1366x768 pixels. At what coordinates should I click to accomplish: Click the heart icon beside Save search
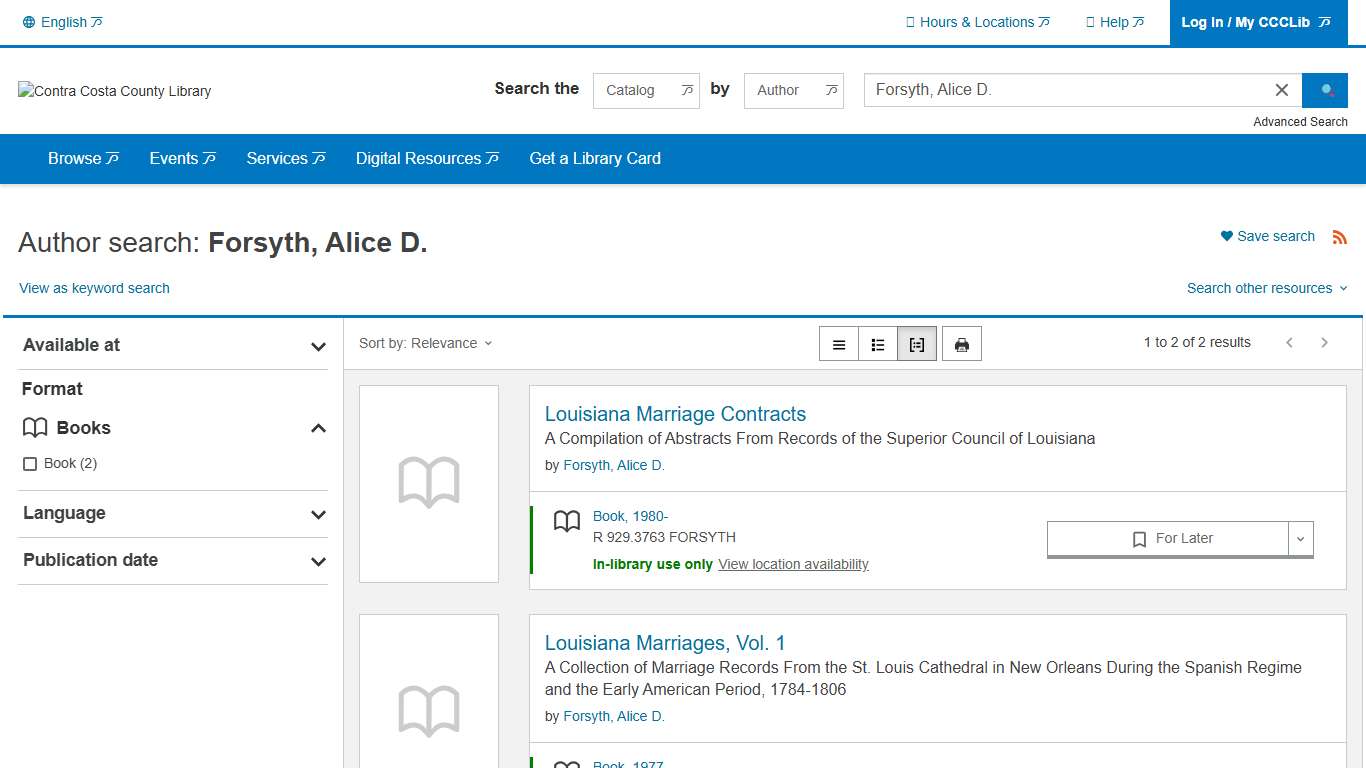click(1226, 236)
